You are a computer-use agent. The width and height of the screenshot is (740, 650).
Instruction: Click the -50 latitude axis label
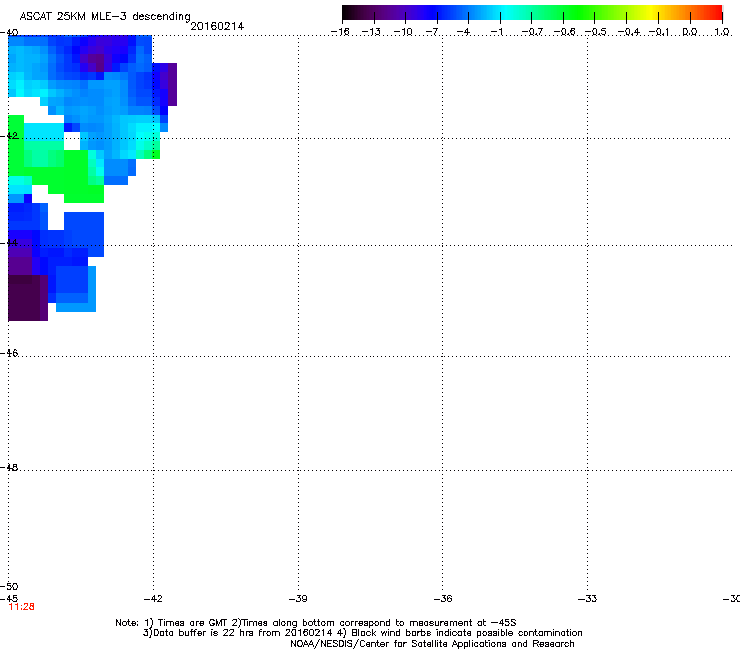[9, 586]
